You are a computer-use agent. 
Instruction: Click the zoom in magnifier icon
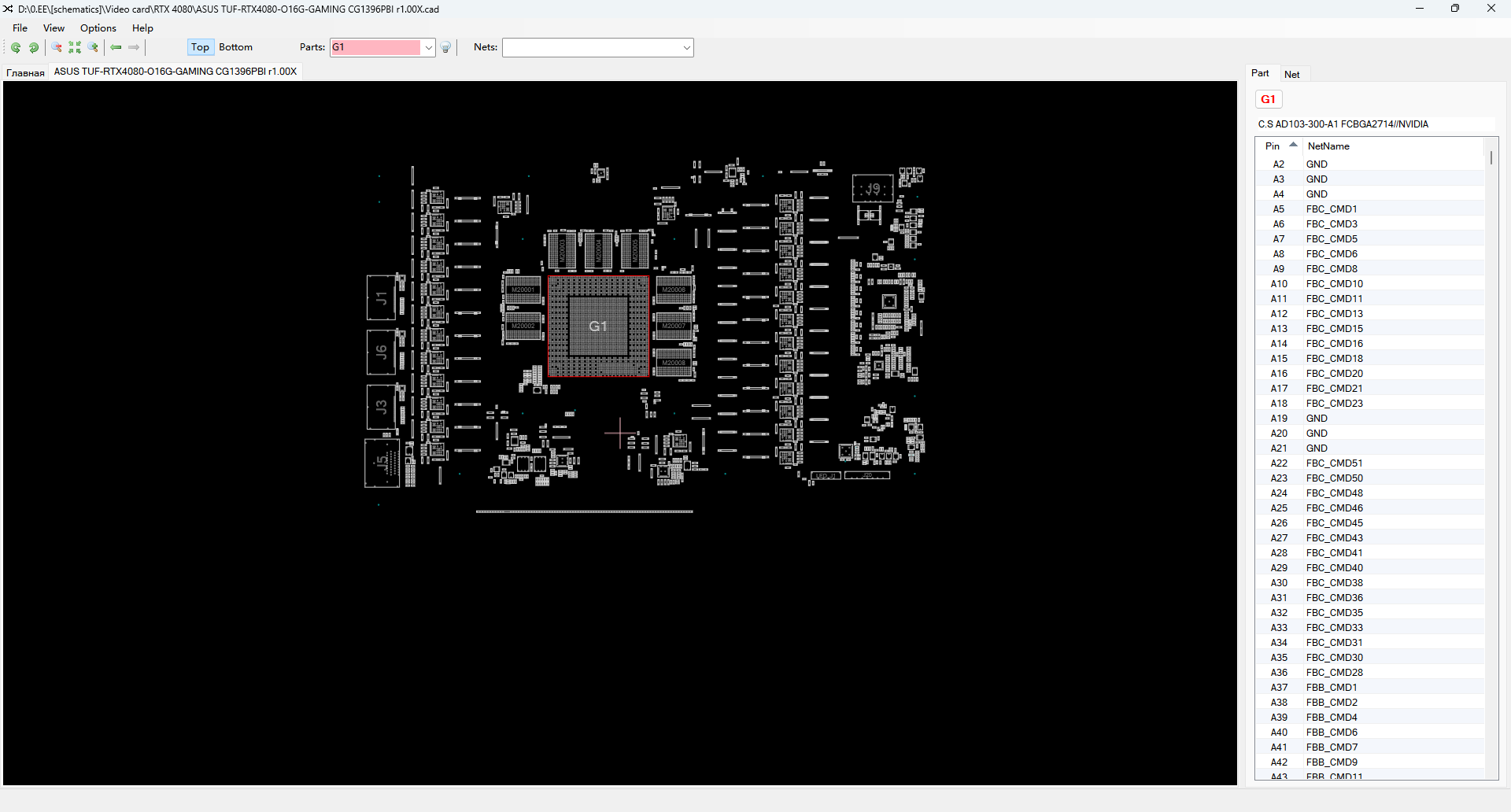(x=93, y=48)
